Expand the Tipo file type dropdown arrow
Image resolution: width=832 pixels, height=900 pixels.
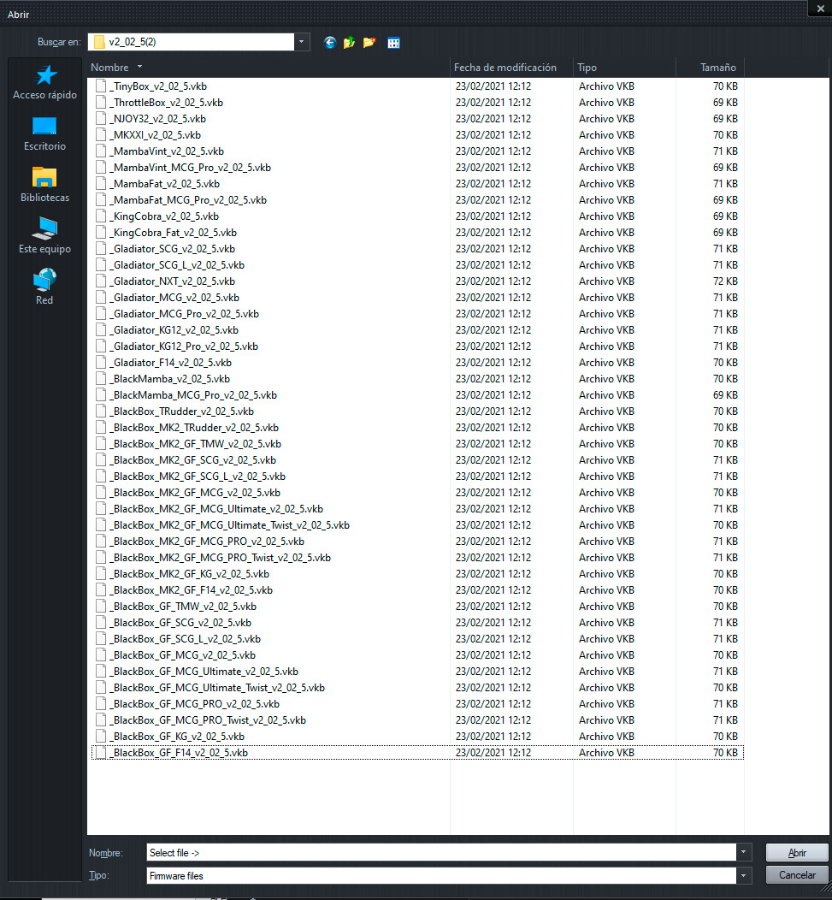click(x=743, y=875)
